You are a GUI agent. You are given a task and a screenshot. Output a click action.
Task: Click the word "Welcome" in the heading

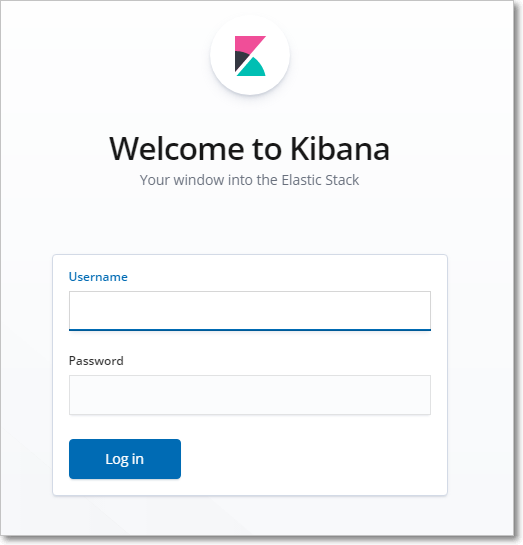pos(177,149)
